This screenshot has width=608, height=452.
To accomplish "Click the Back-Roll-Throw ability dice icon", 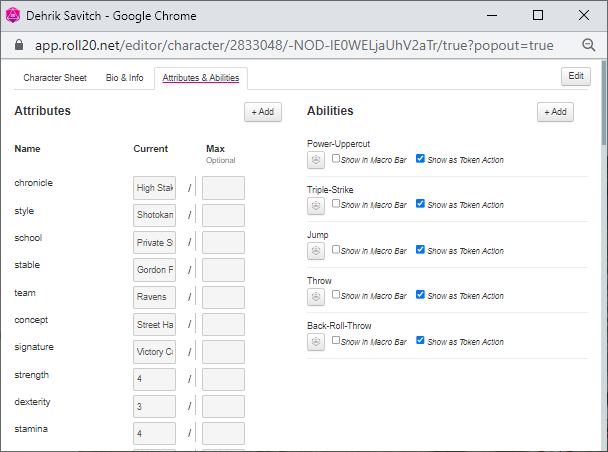I will pyautogui.click(x=315, y=342).
